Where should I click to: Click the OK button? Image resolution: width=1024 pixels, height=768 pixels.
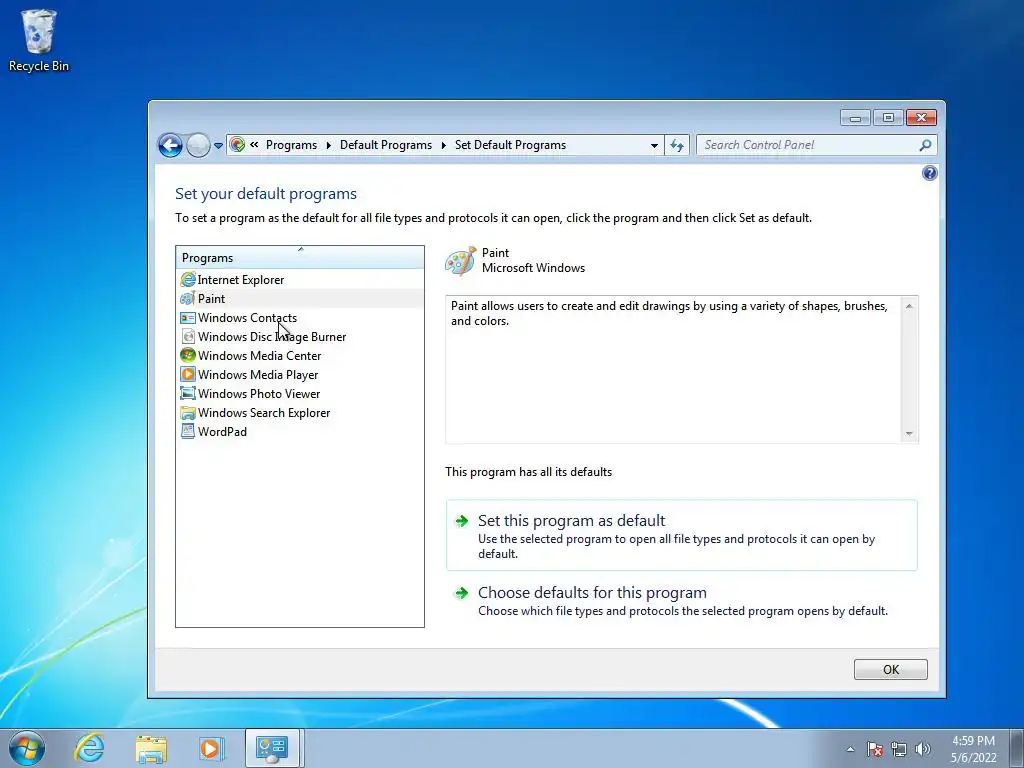pyautogui.click(x=890, y=669)
